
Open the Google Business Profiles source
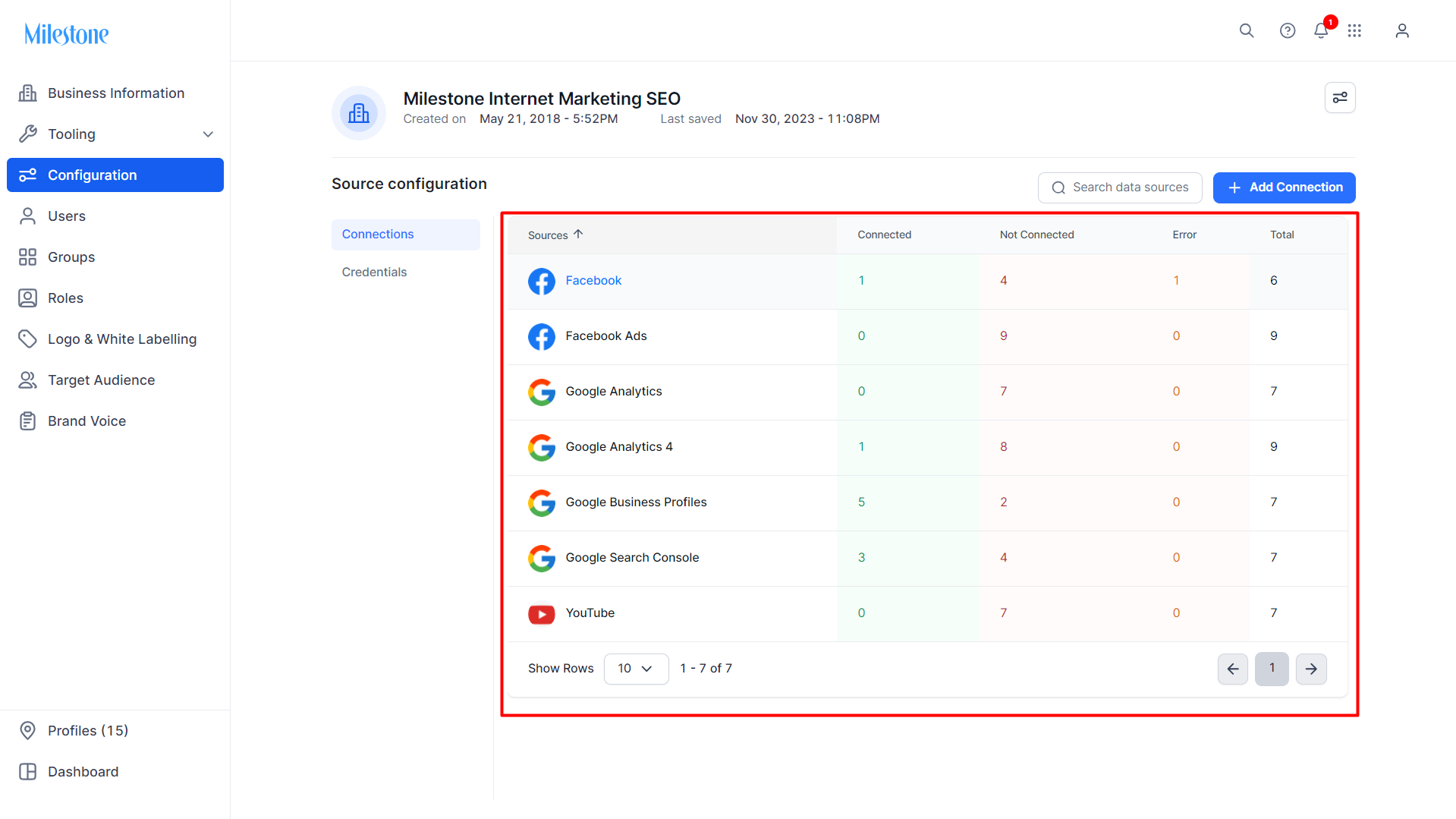(636, 502)
